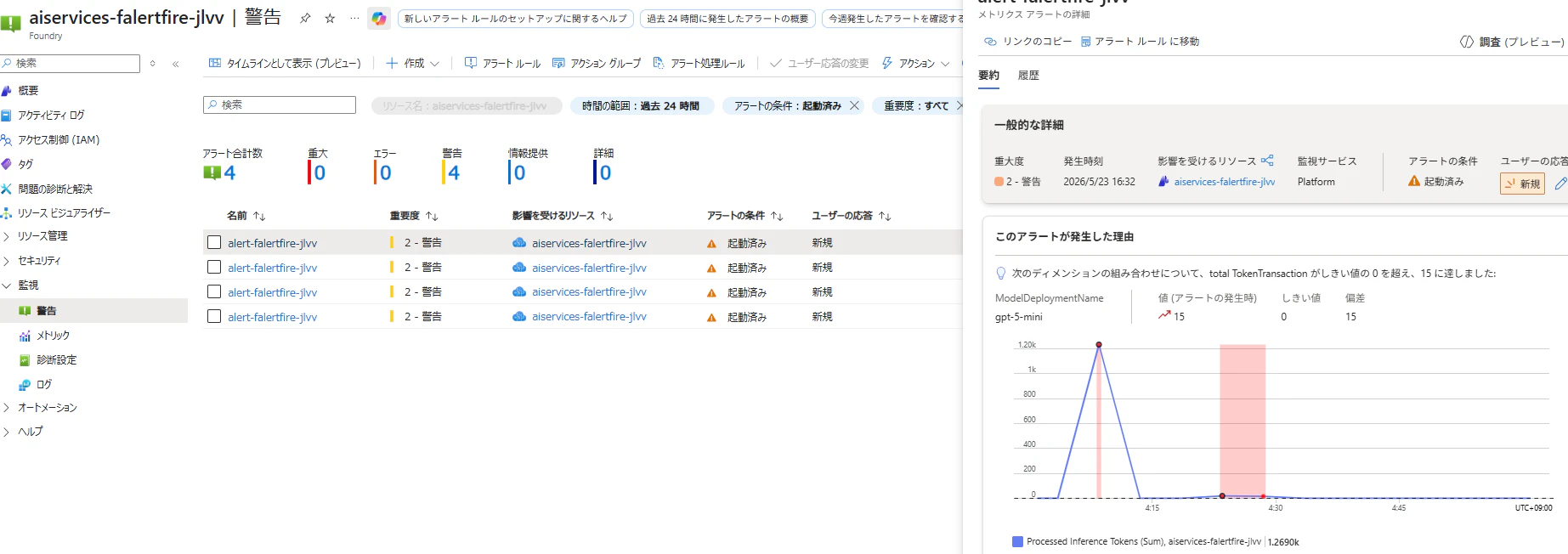Check the second alert-falertfire-jlvv row checkbox
Screen dimensions: 1568x554
(214, 268)
